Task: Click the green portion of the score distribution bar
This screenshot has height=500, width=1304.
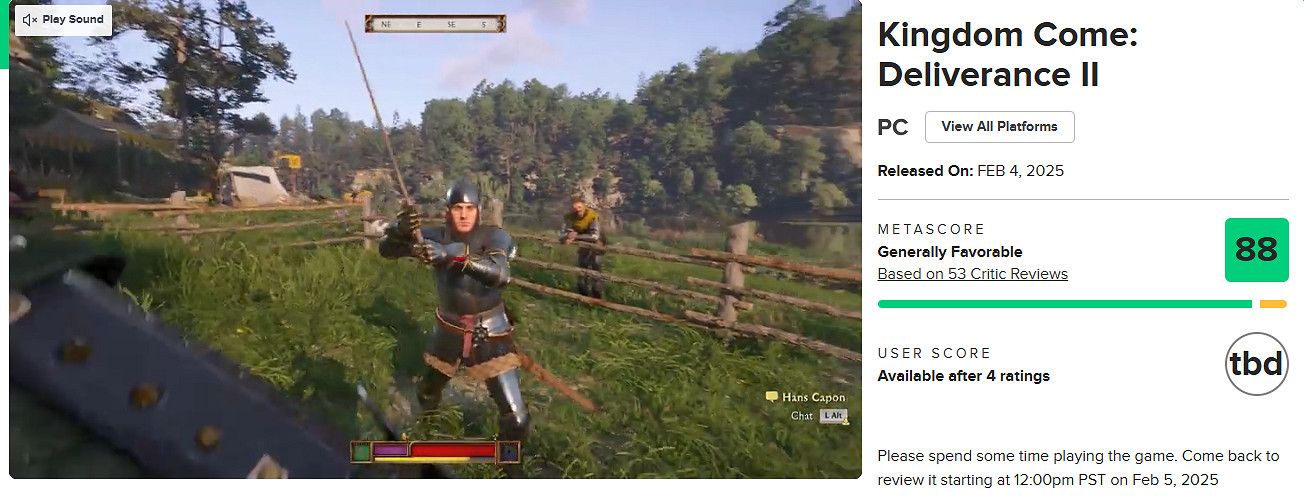Action: [x=1064, y=304]
